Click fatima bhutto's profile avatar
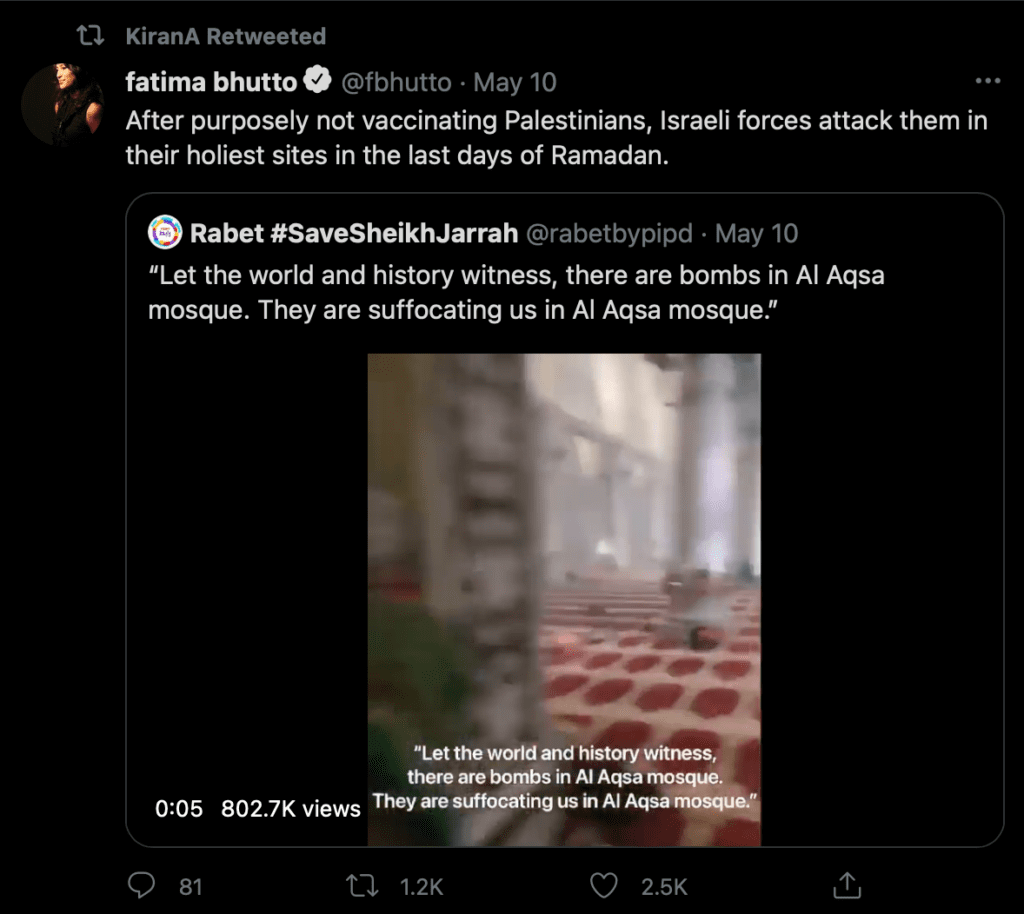The height and width of the screenshot is (914, 1024). [x=63, y=104]
